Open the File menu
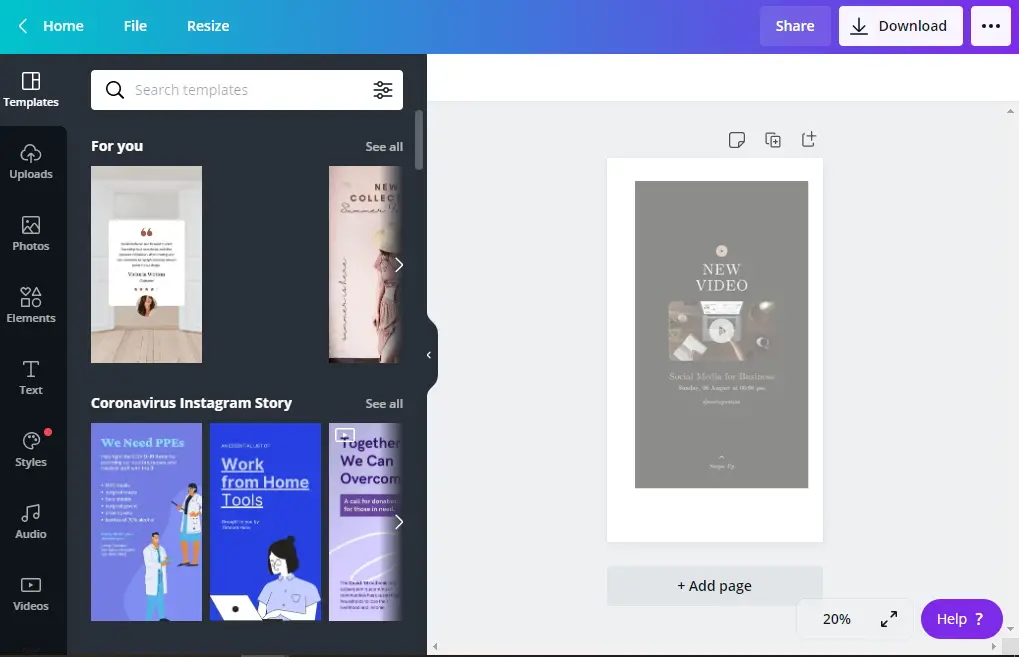1019x657 pixels. pyautogui.click(x=135, y=26)
